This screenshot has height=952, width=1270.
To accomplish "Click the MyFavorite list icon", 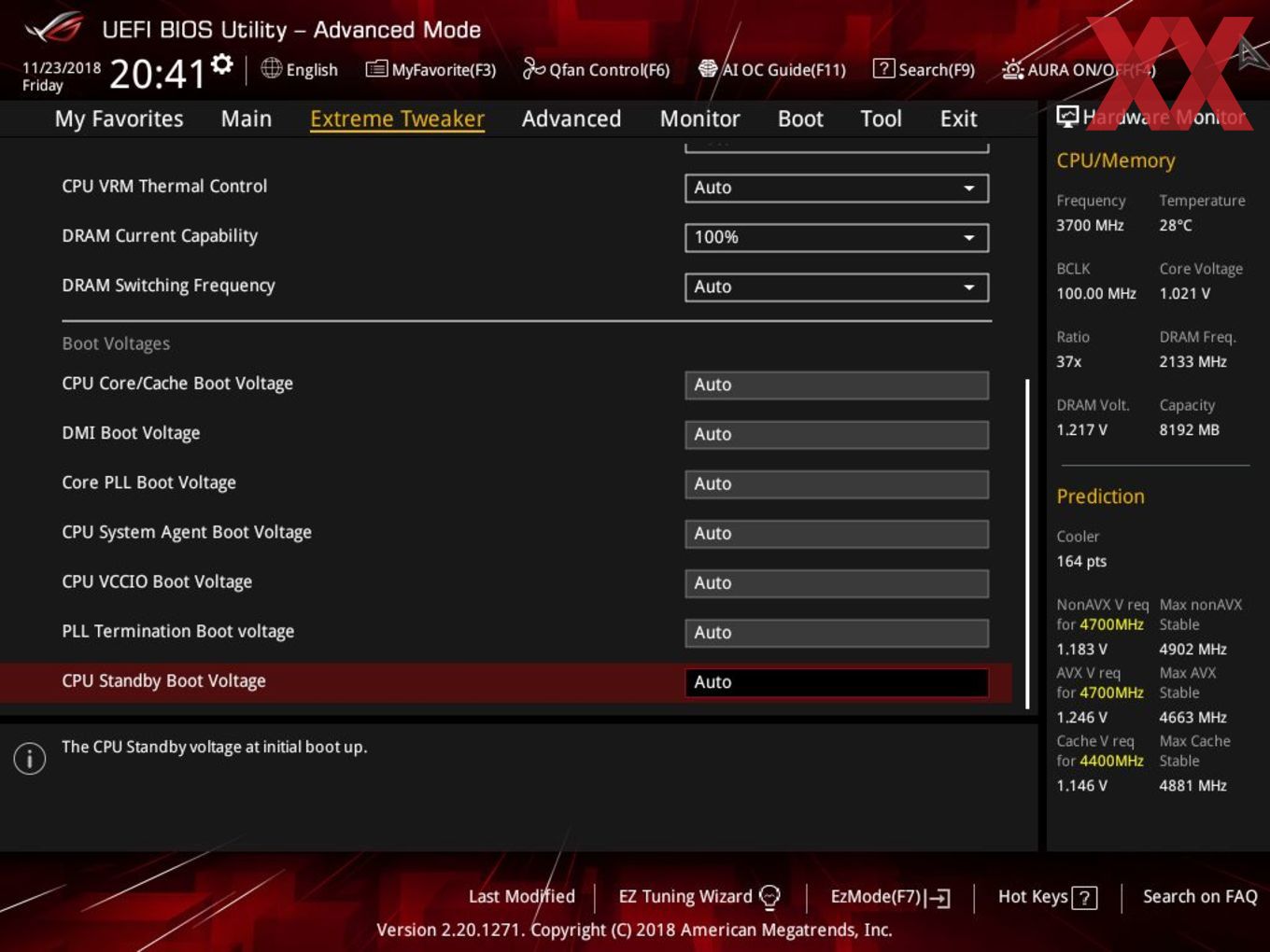I will point(376,69).
